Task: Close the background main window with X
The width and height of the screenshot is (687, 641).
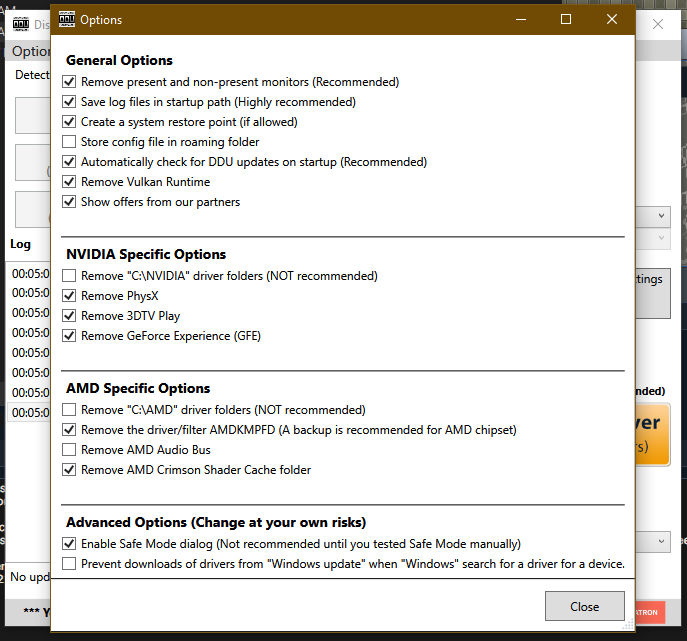Action: click(x=658, y=26)
